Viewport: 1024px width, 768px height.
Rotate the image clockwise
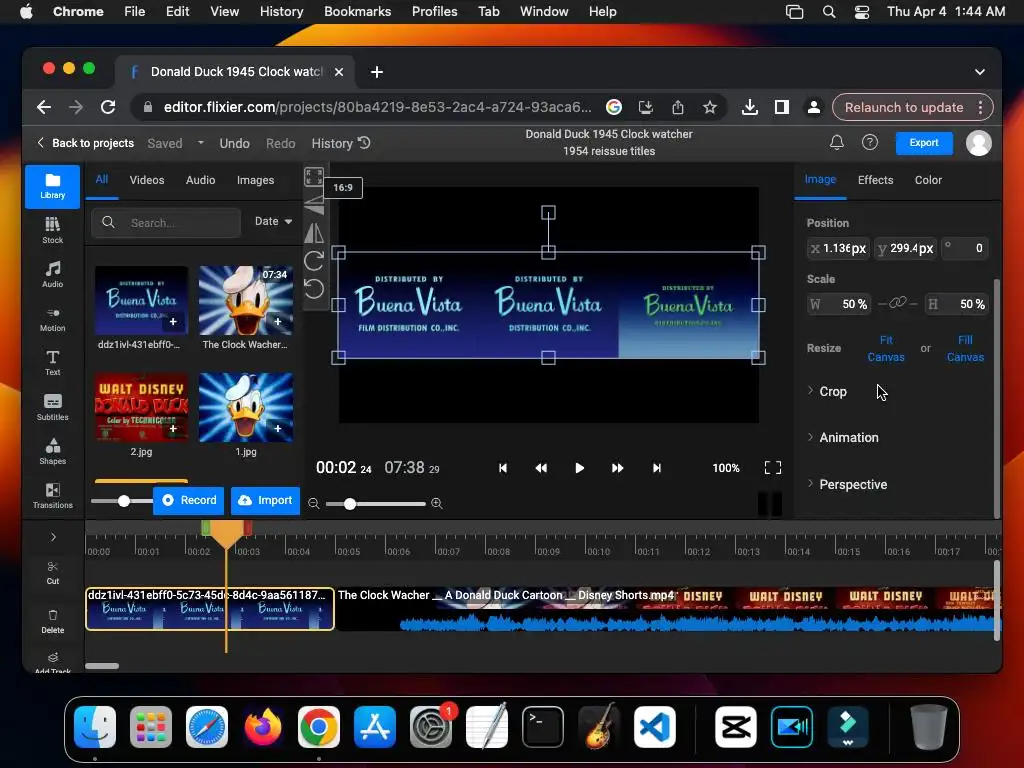[314, 261]
